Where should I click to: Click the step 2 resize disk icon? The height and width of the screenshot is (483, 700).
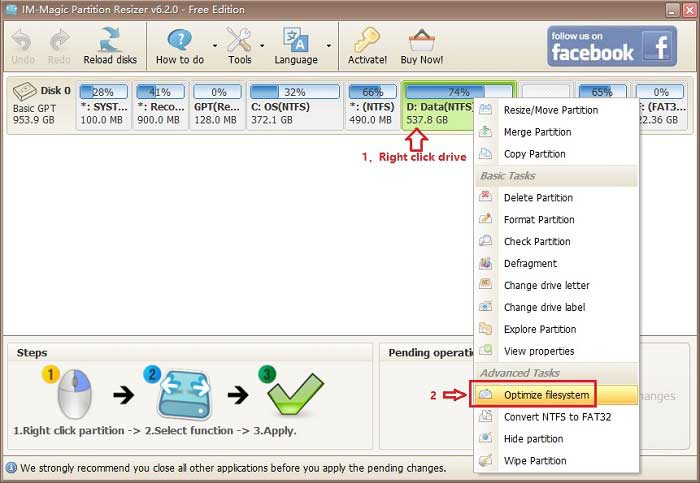184,395
